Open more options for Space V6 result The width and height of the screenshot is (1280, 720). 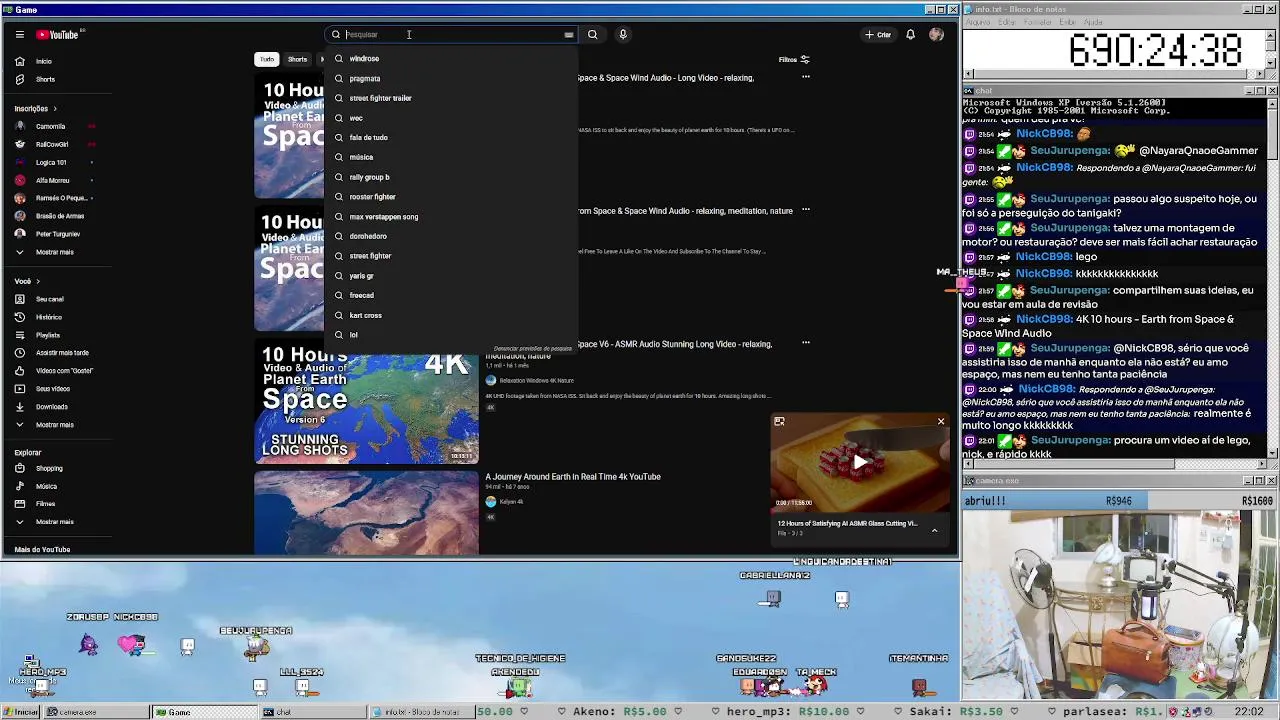(806, 343)
